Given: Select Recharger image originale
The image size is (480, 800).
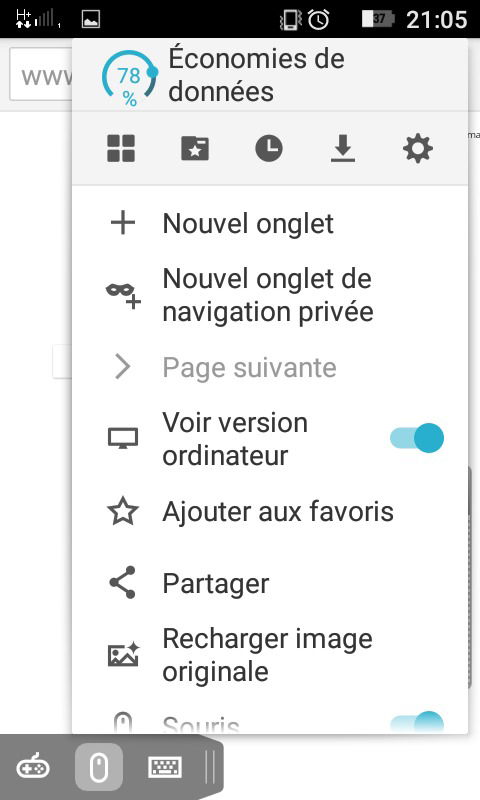Looking at the screenshot, I should pos(270,655).
